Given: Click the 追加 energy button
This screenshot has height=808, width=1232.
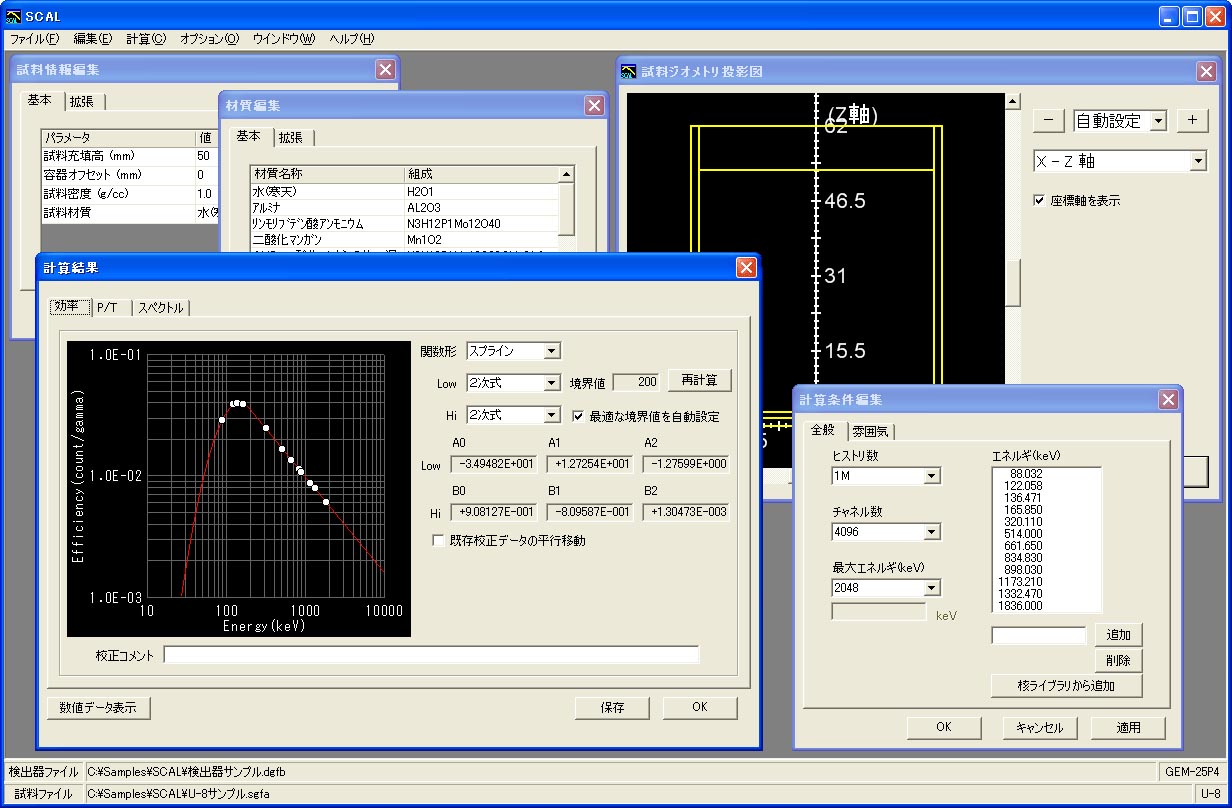Looking at the screenshot, I should coord(1119,635).
